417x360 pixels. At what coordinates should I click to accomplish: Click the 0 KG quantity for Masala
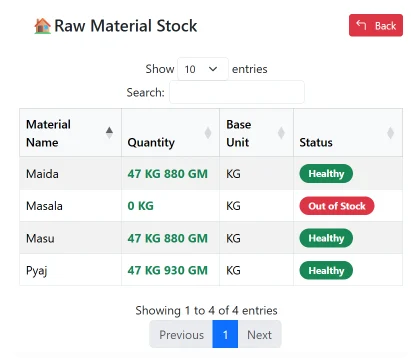140,206
